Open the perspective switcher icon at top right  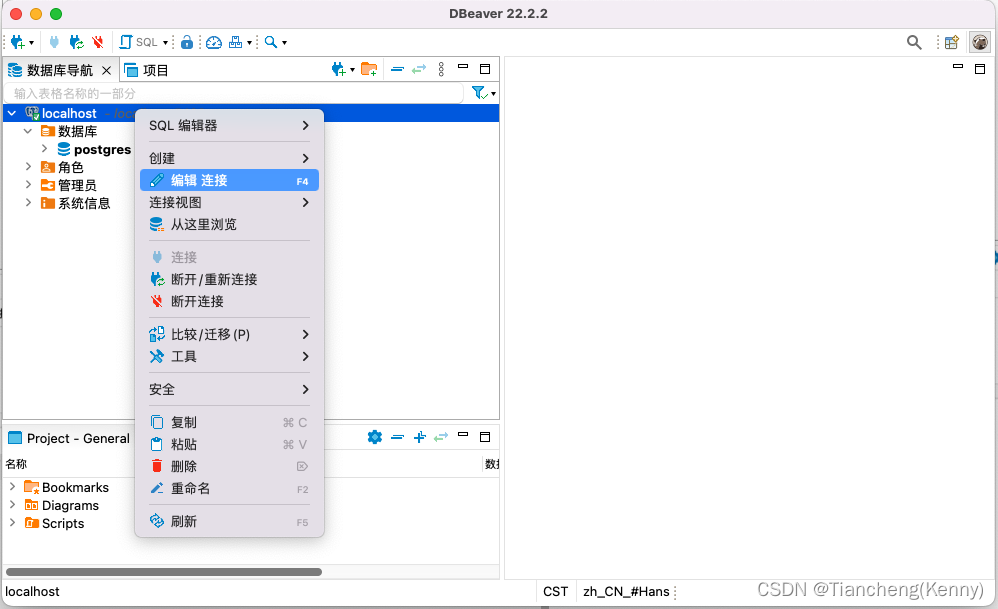pos(952,42)
